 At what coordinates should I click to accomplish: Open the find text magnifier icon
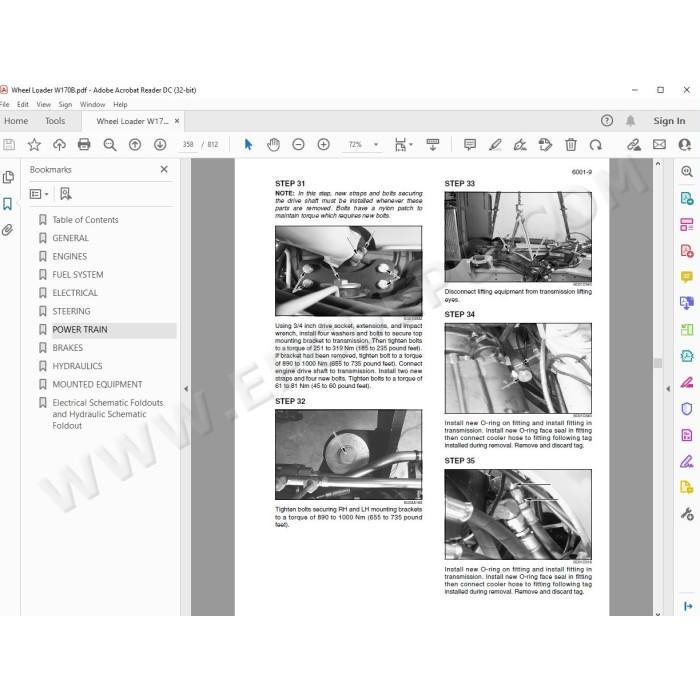(x=109, y=145)
